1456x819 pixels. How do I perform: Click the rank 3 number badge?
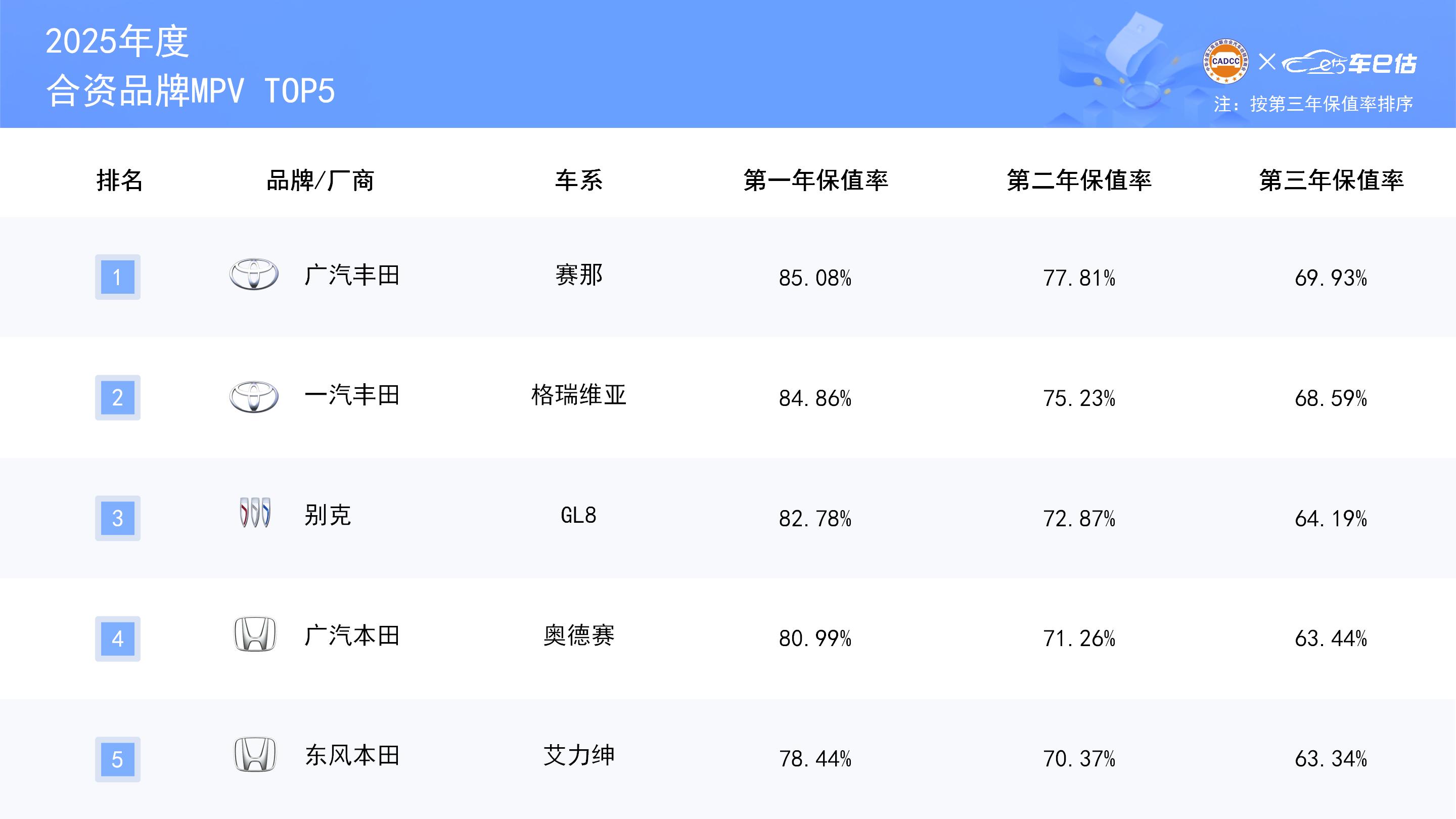click(118, 518)
